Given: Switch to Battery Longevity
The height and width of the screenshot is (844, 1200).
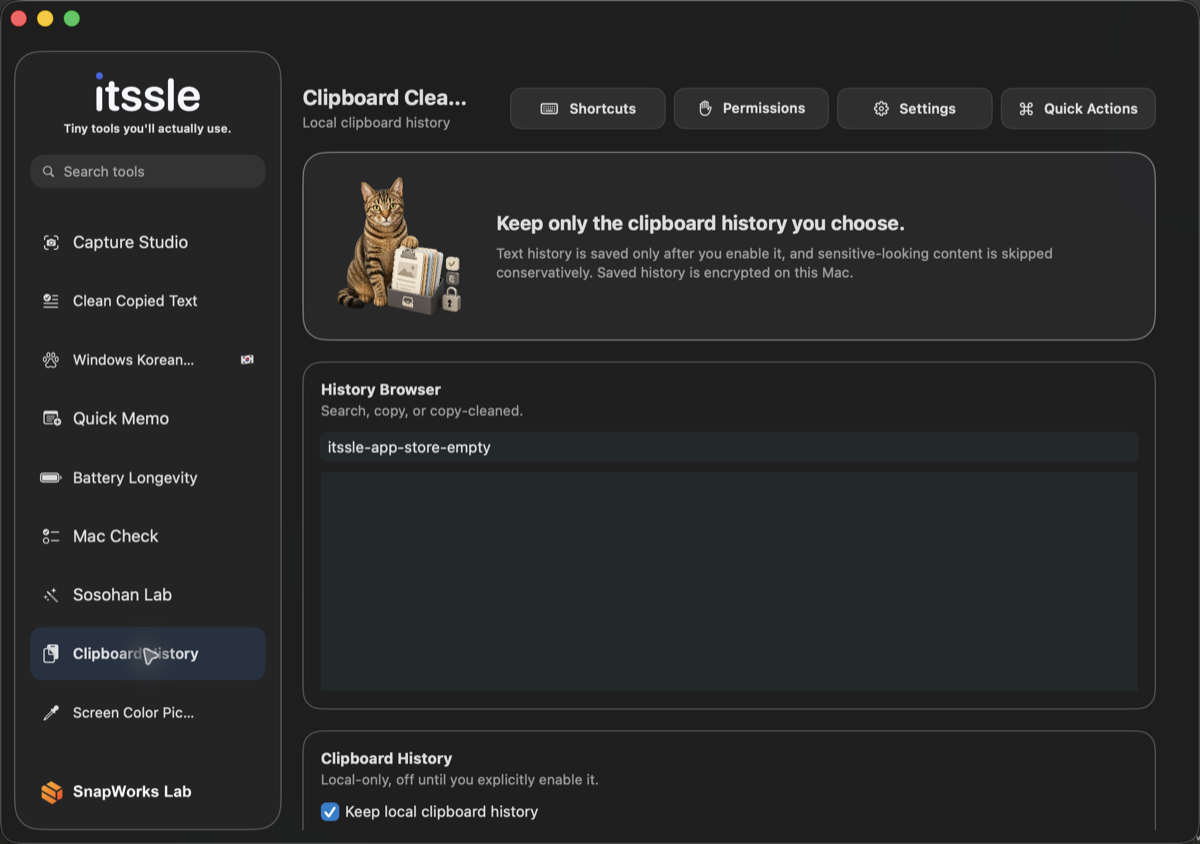Looking at the screenshot, I should click(x=148, y=478).
